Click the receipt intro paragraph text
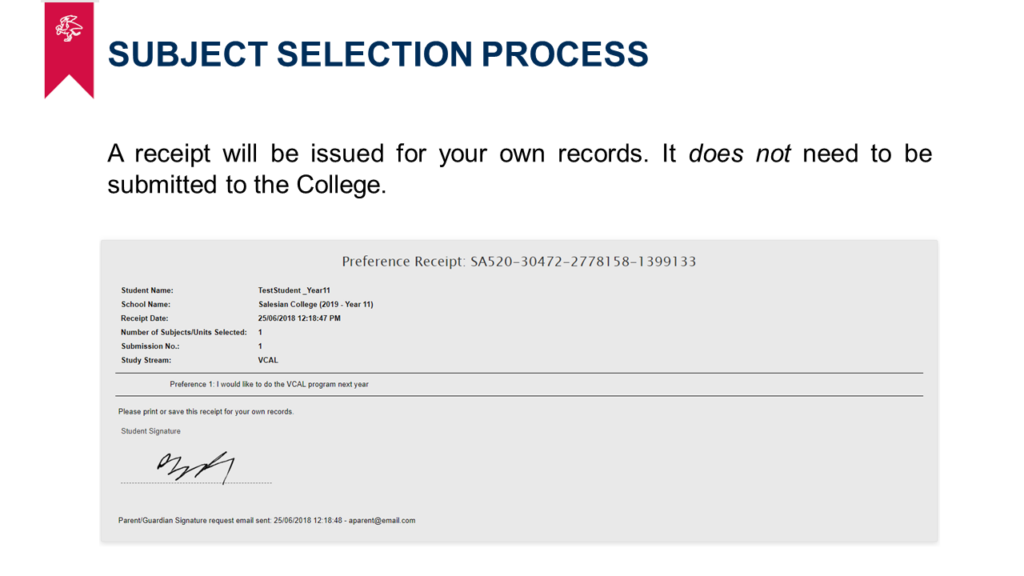The width and height of the screenshot is (1024, 576). [x=519, y=169]
